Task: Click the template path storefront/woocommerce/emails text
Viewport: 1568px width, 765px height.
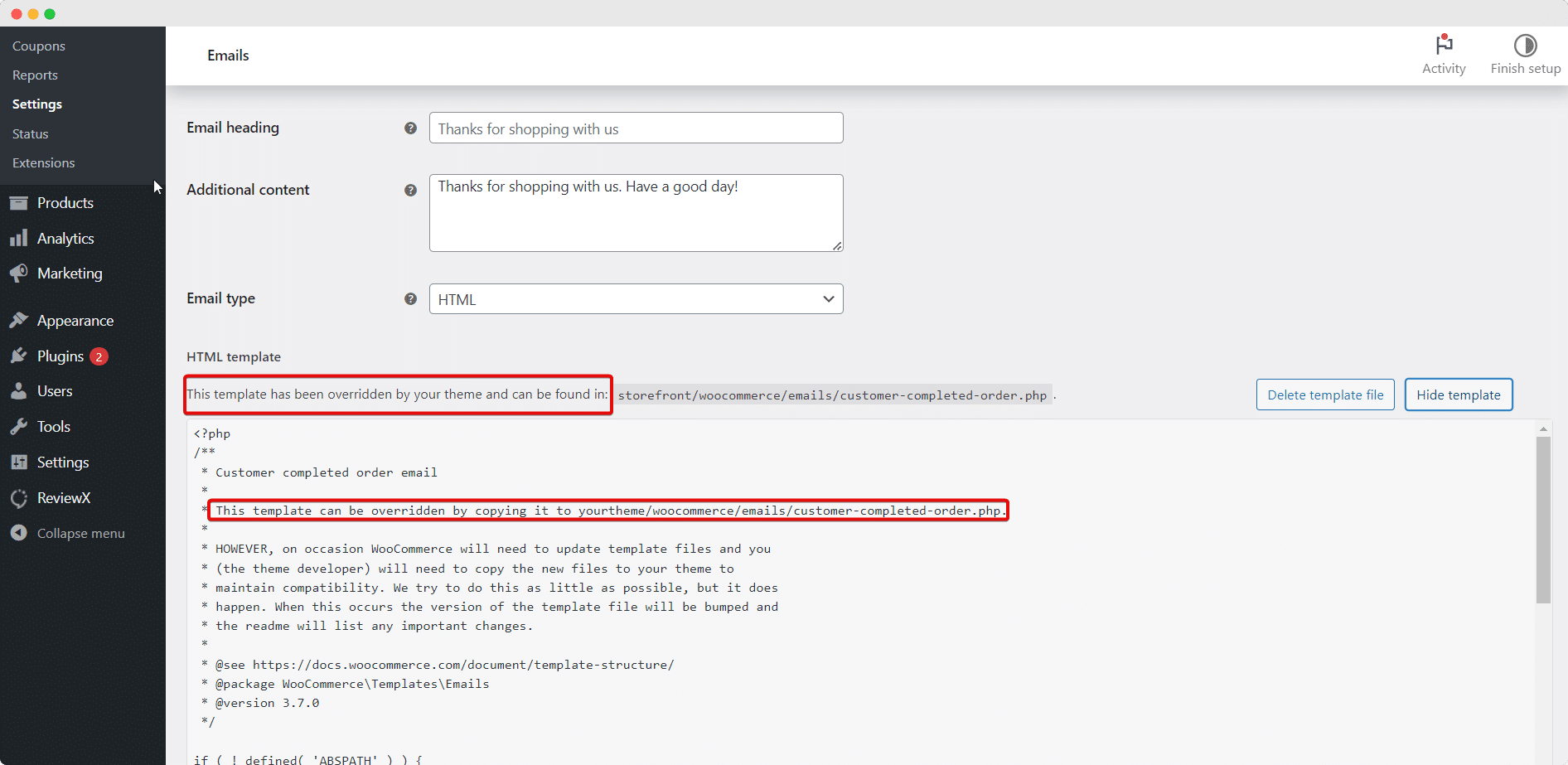Action: pos(832,395)
